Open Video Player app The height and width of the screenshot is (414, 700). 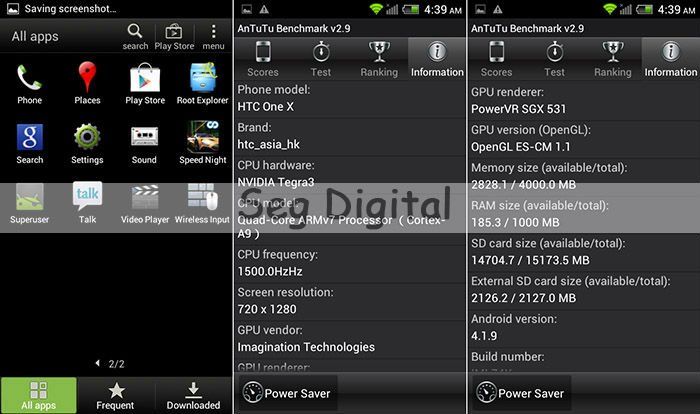point(145,204)
